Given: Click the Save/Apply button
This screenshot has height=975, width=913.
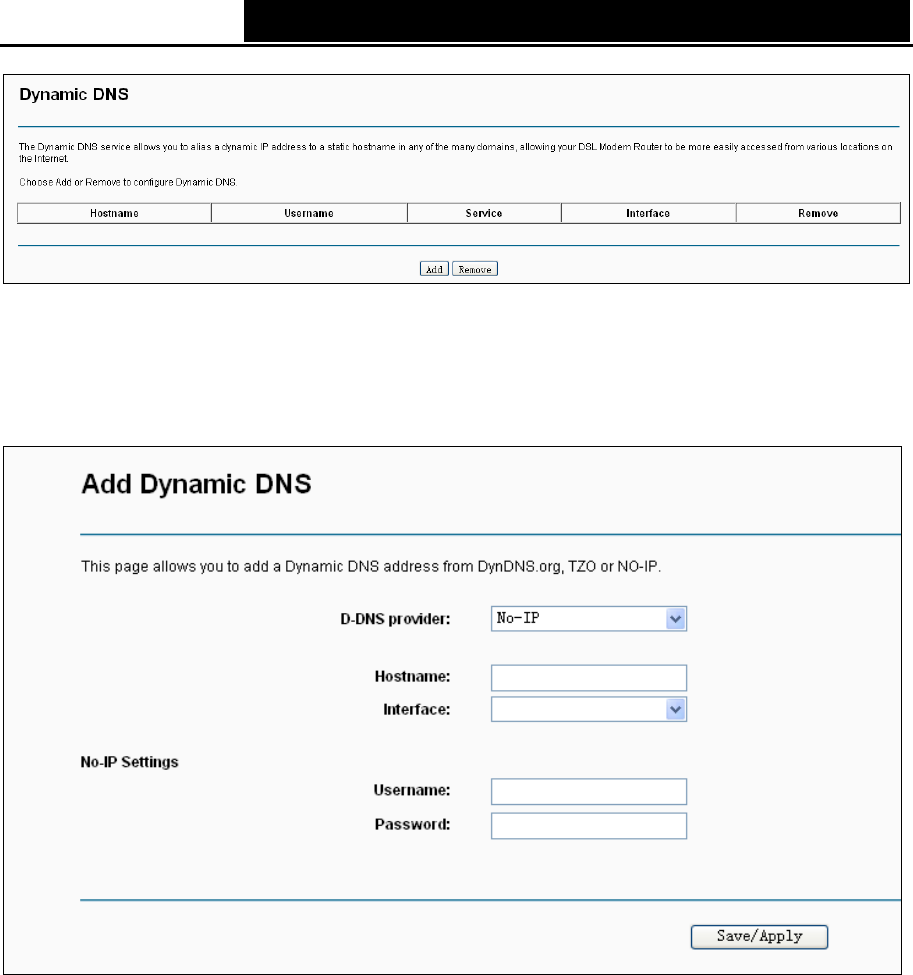Looking at the screenshot, I should tap(759, 936).
